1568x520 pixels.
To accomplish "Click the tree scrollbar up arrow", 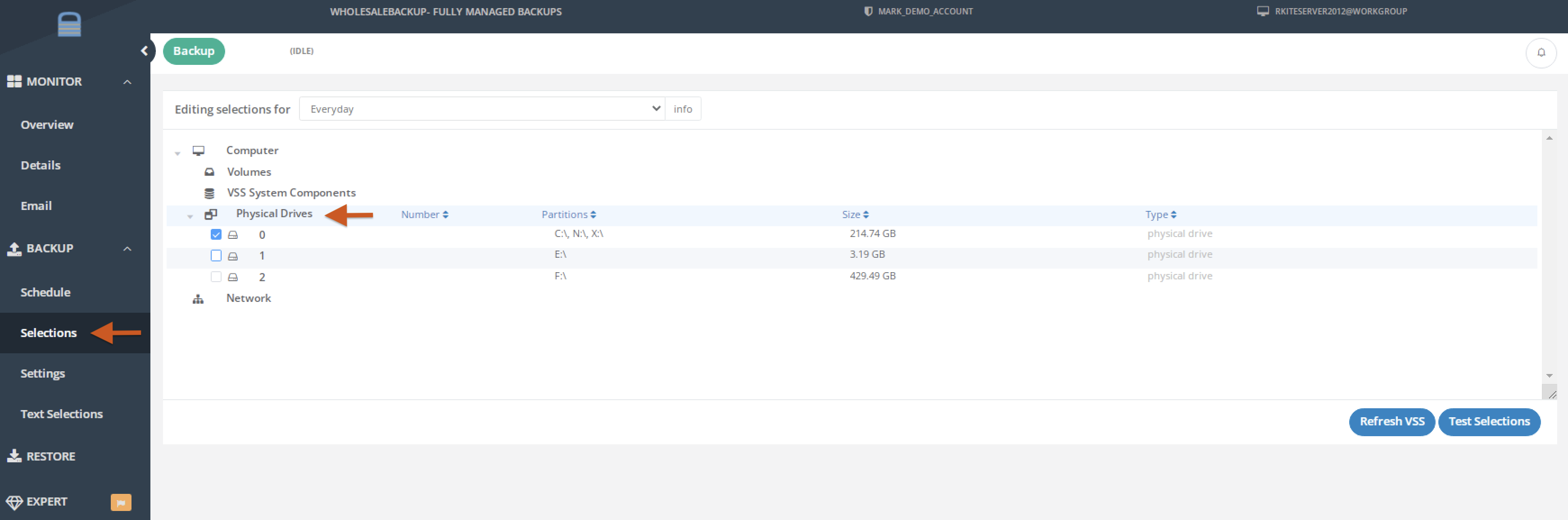I will point(1549,138).
